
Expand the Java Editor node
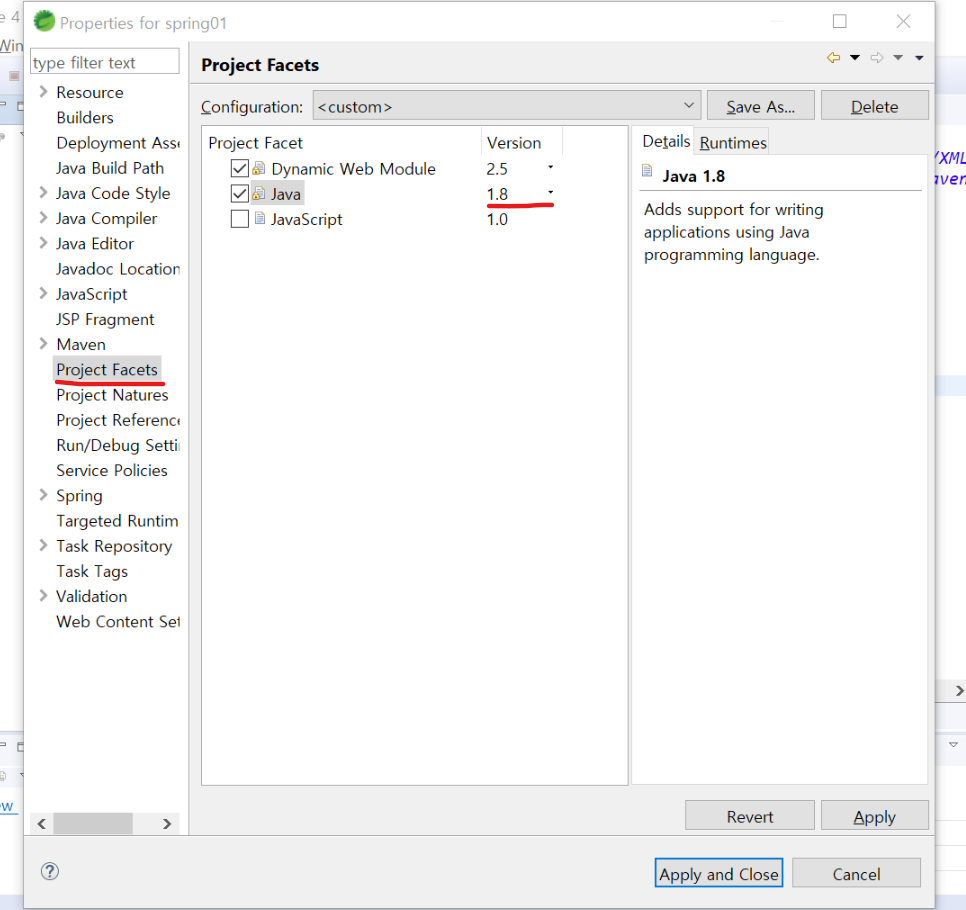[43, 243]
